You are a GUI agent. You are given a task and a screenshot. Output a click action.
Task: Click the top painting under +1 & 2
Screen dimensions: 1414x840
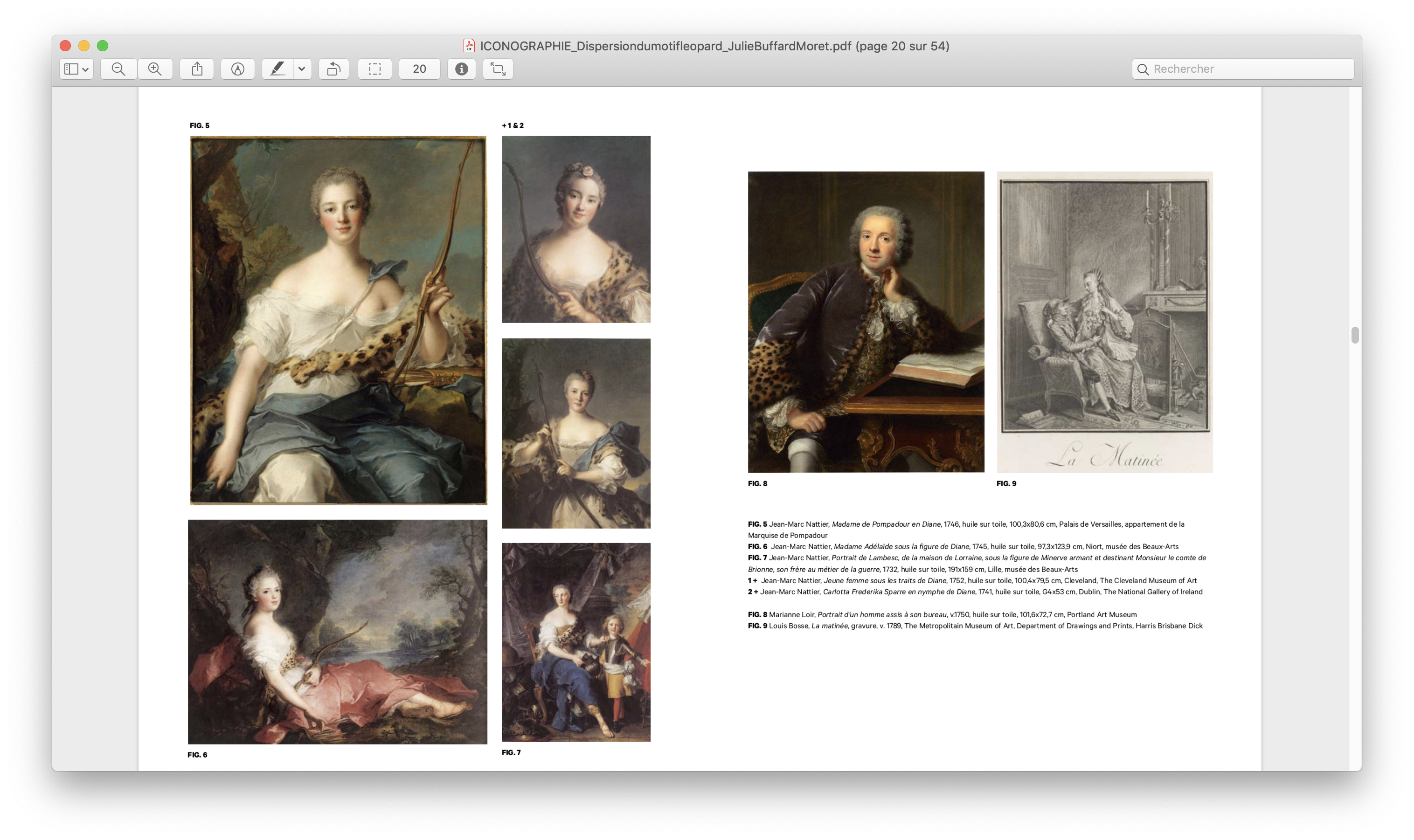[576, 229]
